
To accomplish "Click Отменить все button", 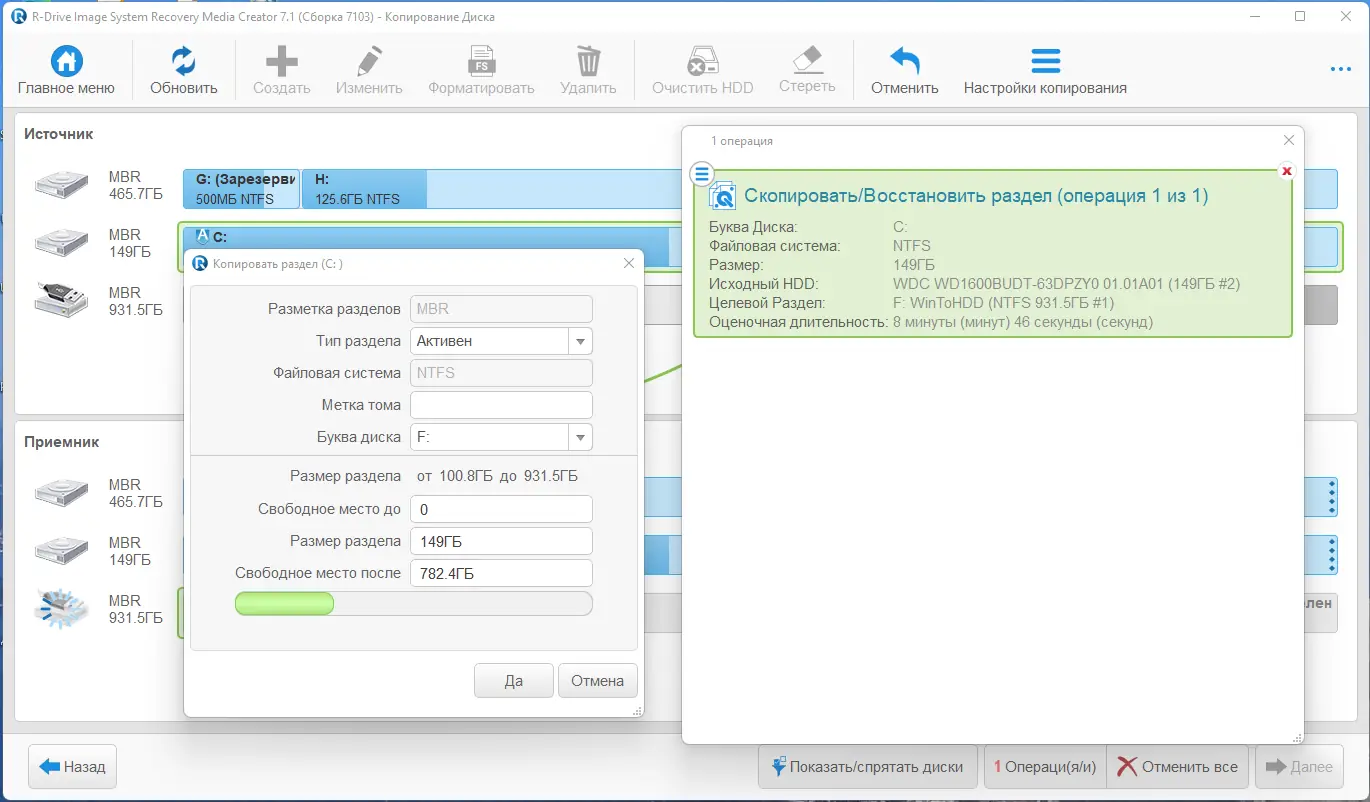I will [1178, 767].
